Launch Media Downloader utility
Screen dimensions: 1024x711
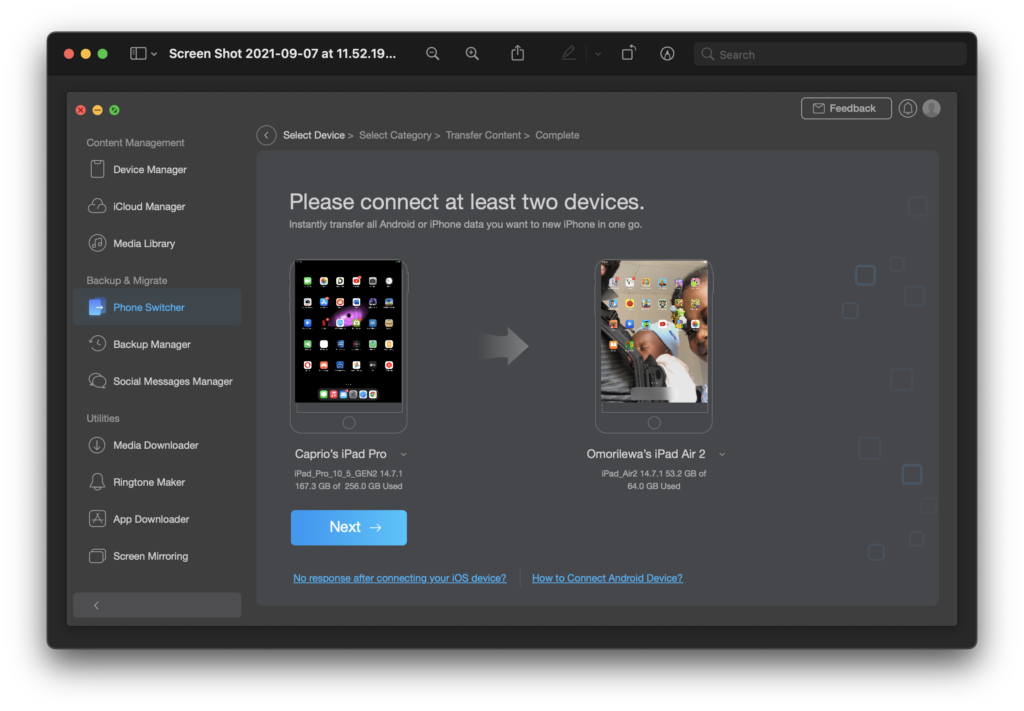(x=157, y=445)
